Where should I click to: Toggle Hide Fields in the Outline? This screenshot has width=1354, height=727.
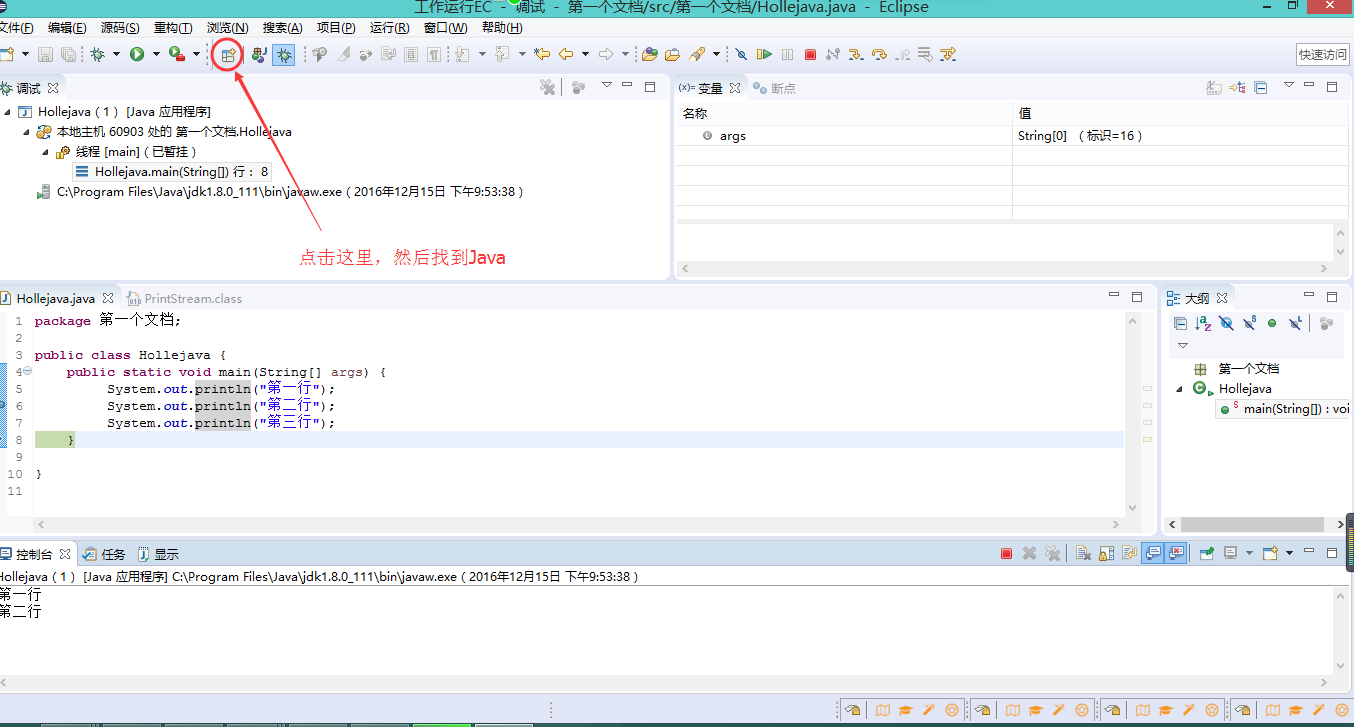[x=1227, y=323]
